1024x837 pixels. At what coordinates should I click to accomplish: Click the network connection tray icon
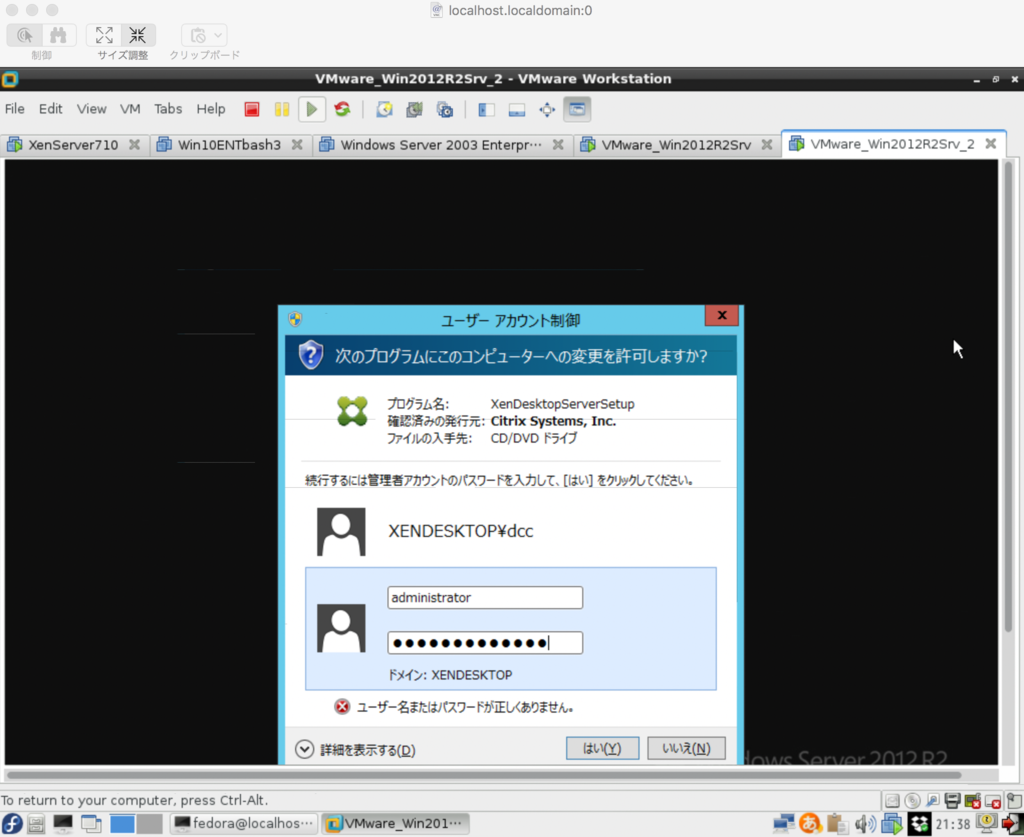pos(784,824)
